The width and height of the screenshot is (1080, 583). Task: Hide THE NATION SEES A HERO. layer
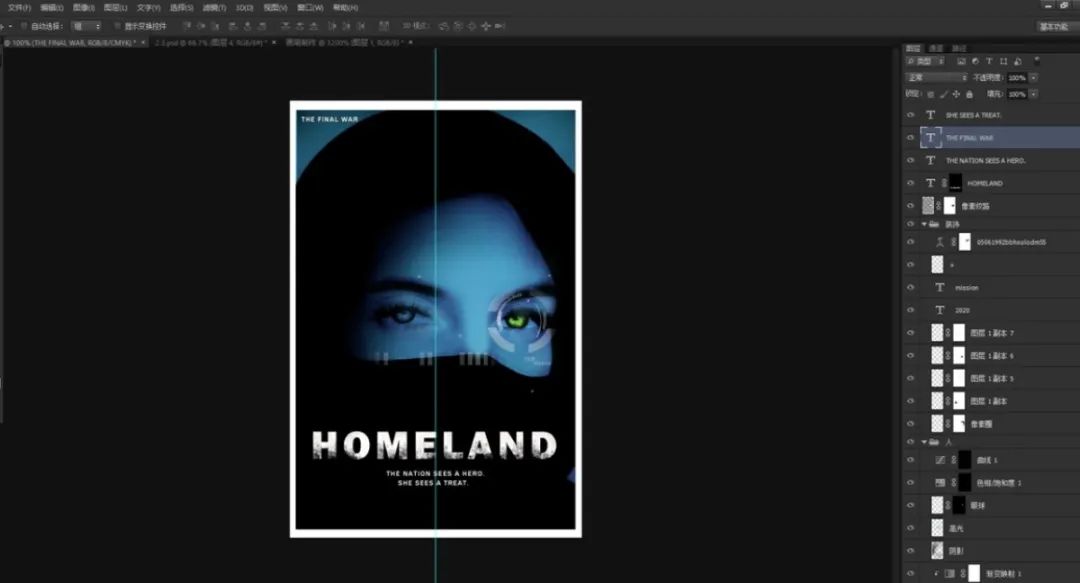911,161
